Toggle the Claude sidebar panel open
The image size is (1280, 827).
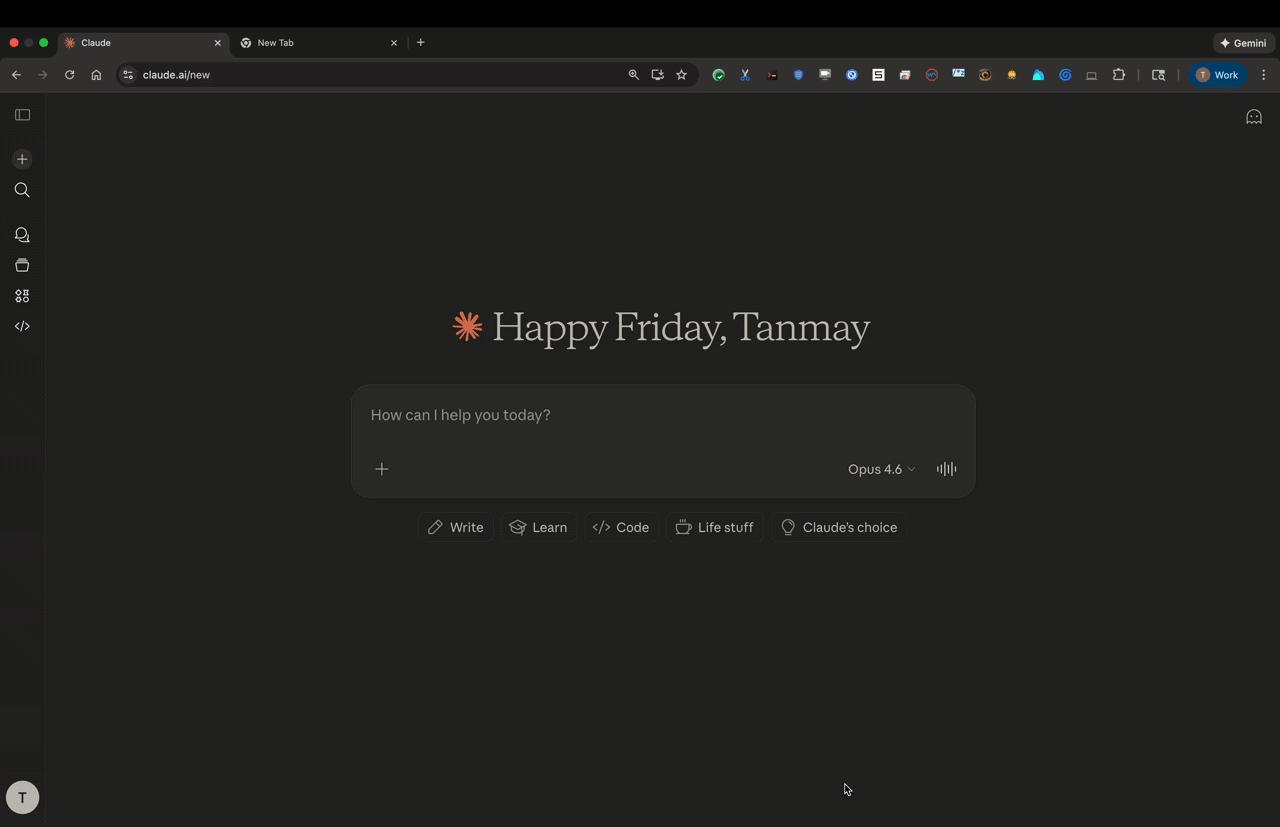point(22,115)
